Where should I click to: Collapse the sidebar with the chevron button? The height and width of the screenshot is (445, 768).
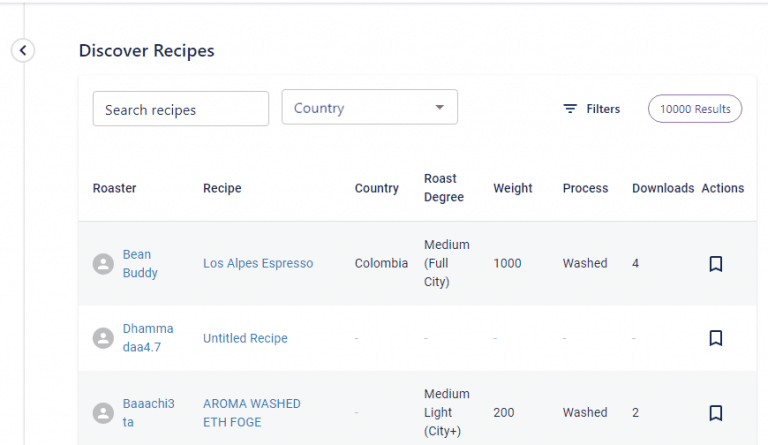tap(23, 50)
